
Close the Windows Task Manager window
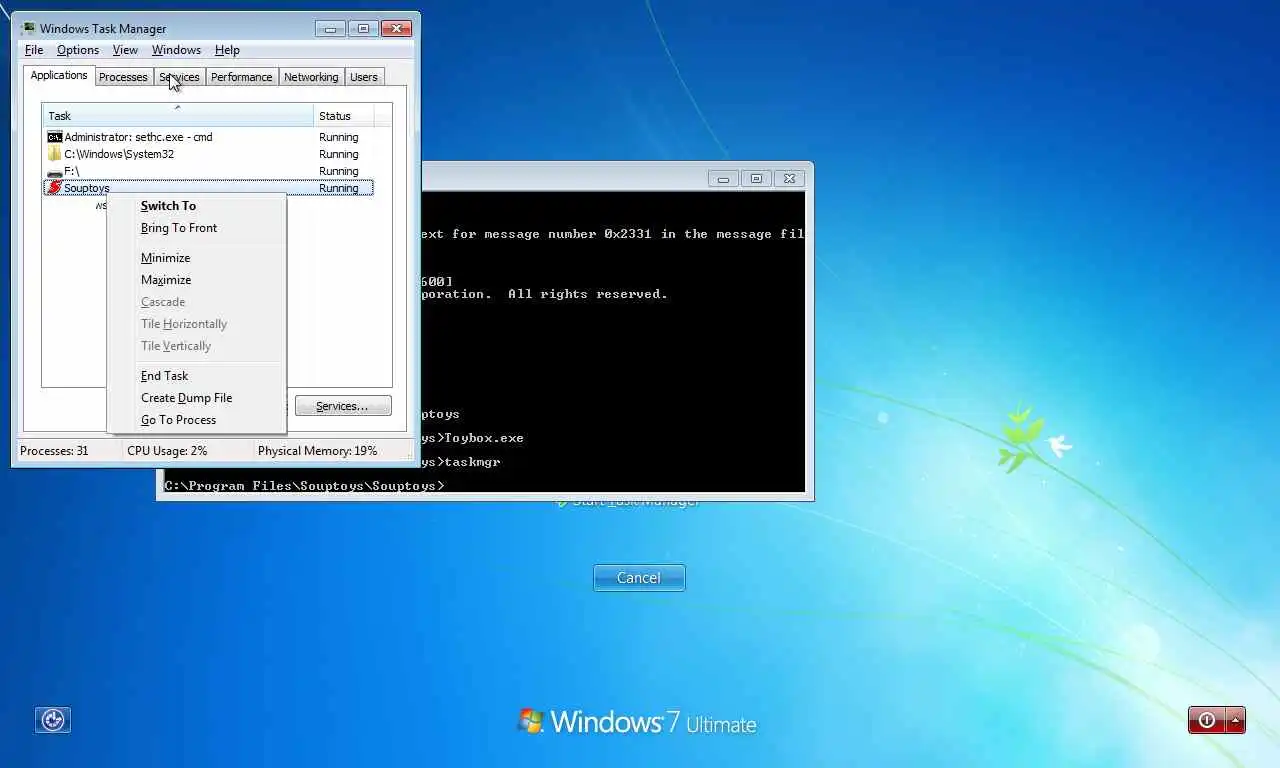[x=397, y=29]
